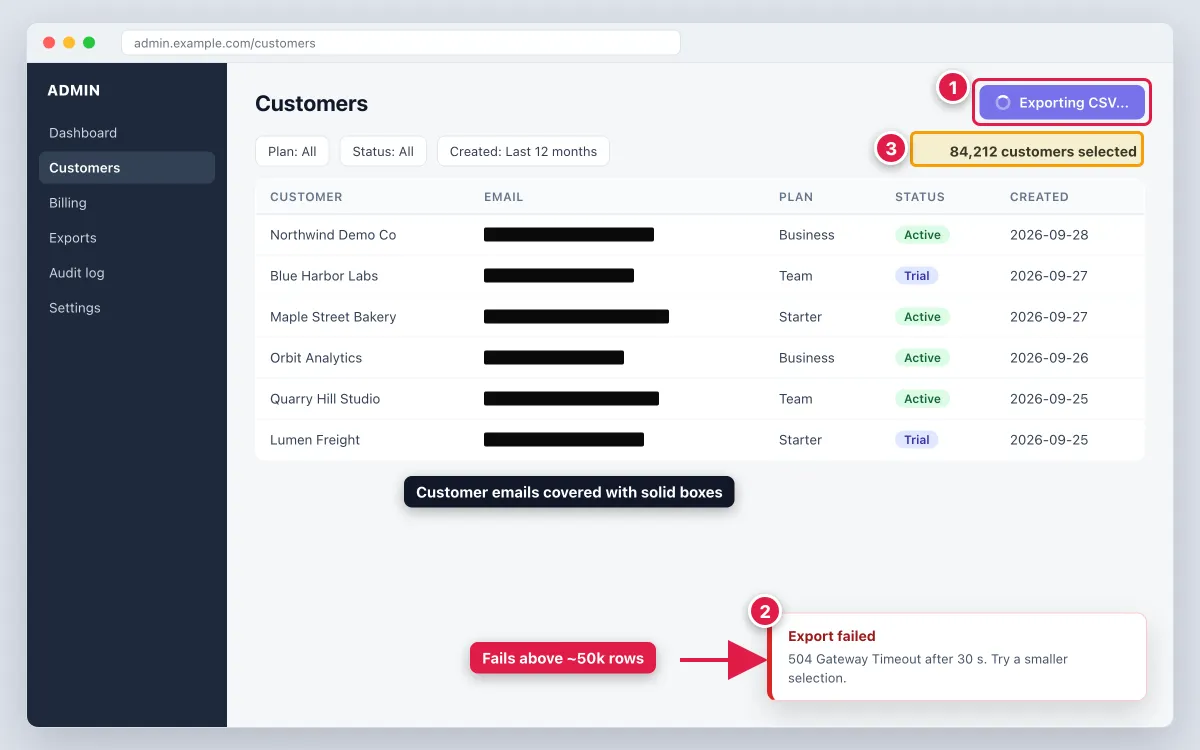Image resolution: width=1200 pixels, height=750 pixels.
Task: Change the Created: Last 12 months filter
Action: point(523,152)
